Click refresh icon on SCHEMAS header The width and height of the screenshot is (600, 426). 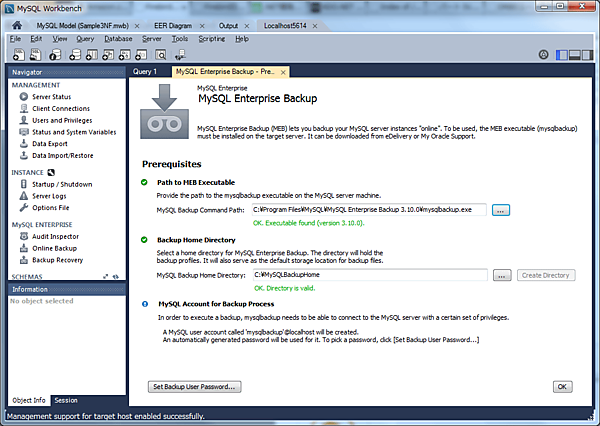click(116, 276)
